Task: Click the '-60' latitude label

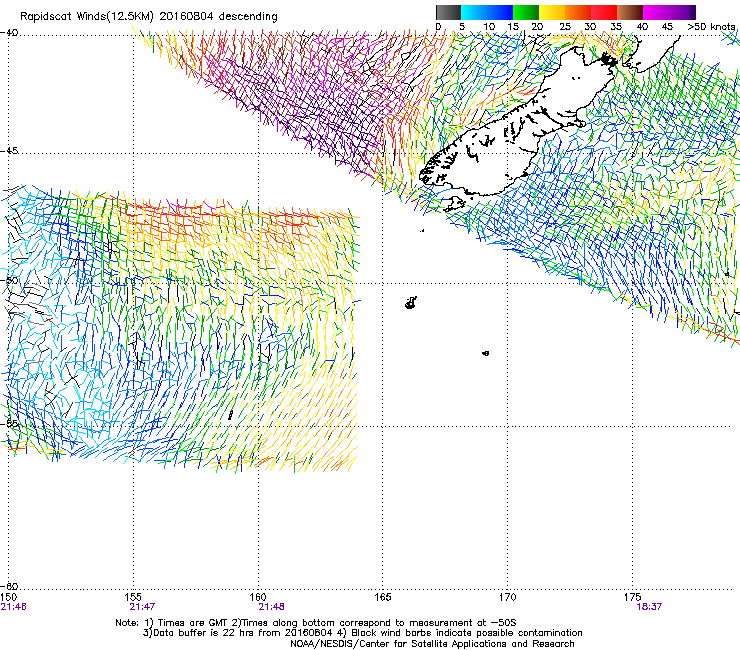Action: coord(9,586)
